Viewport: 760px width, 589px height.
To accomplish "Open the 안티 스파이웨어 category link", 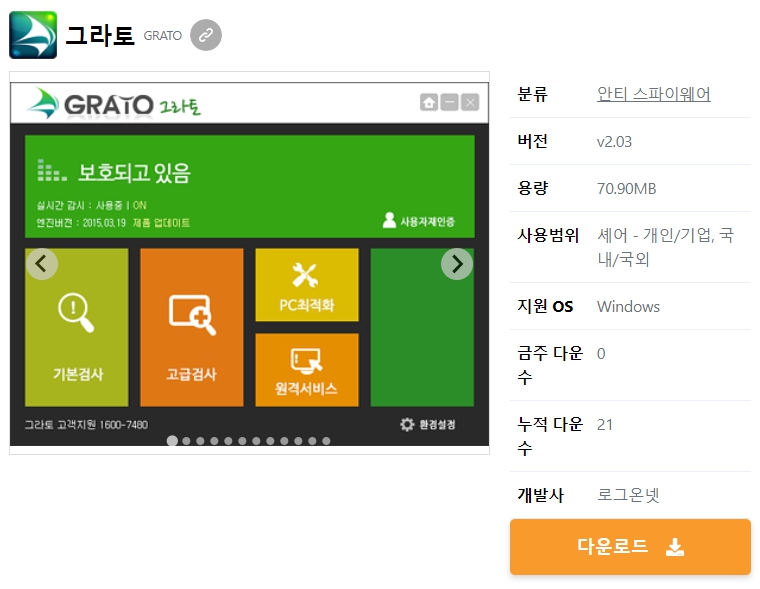I will [x=653, y=94].
